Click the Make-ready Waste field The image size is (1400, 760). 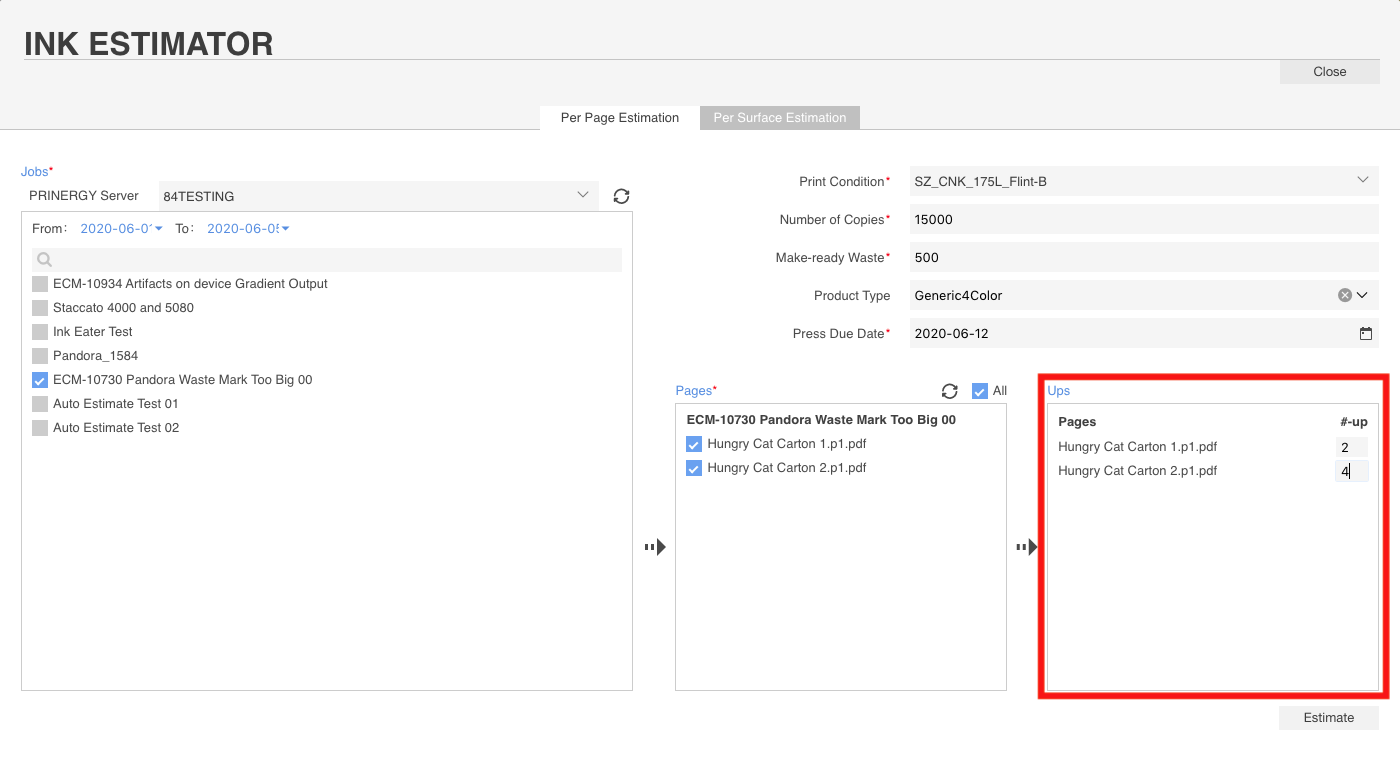1144,257
